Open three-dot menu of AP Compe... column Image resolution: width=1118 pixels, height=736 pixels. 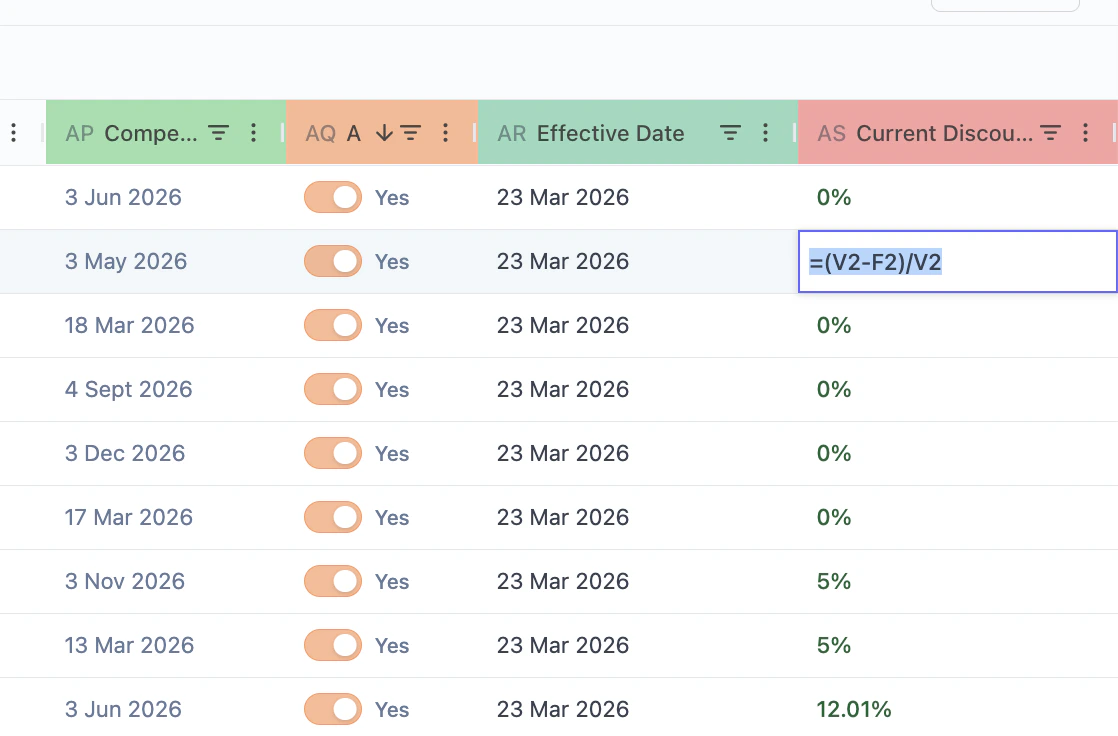[x=254, y=133]
